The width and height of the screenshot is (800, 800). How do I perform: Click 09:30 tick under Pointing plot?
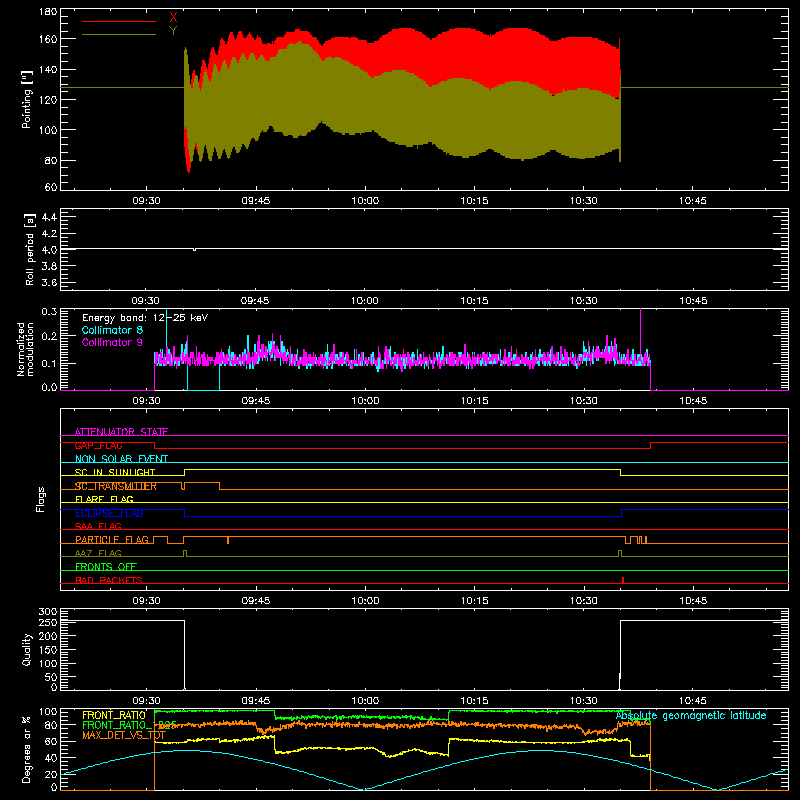pyautogui.click(x=146, y=201)
